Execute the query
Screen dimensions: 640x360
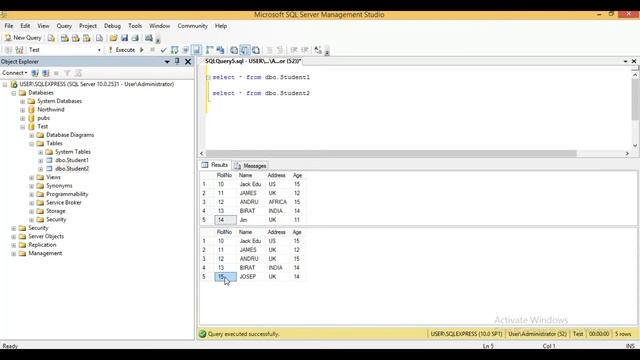click(122, 50)
